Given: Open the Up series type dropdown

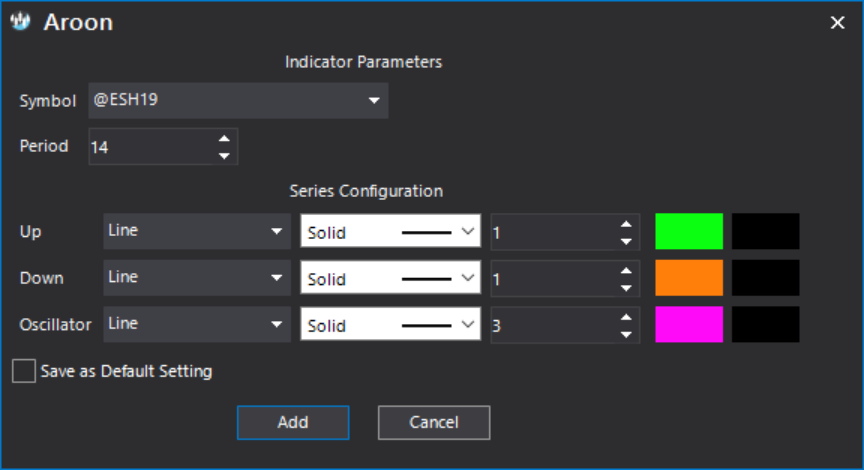Looking at the screenshot, I should click(197, 231).
